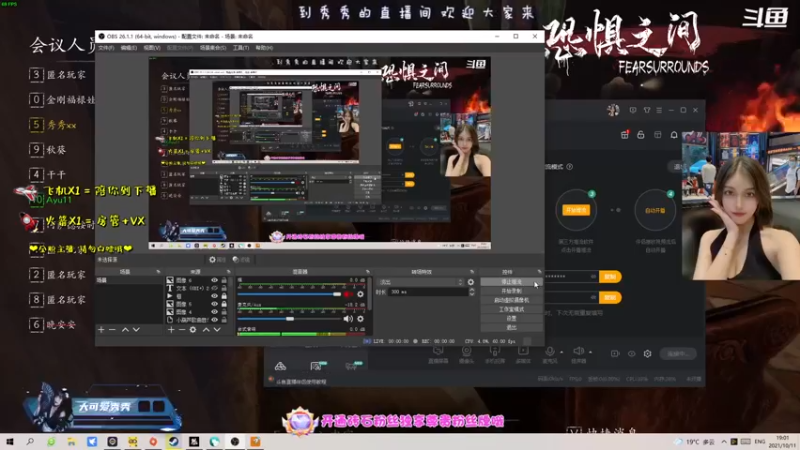Select the 文本 (GDI+) 2 source row
The image size is (800, 450).
[x=197, y=288]
